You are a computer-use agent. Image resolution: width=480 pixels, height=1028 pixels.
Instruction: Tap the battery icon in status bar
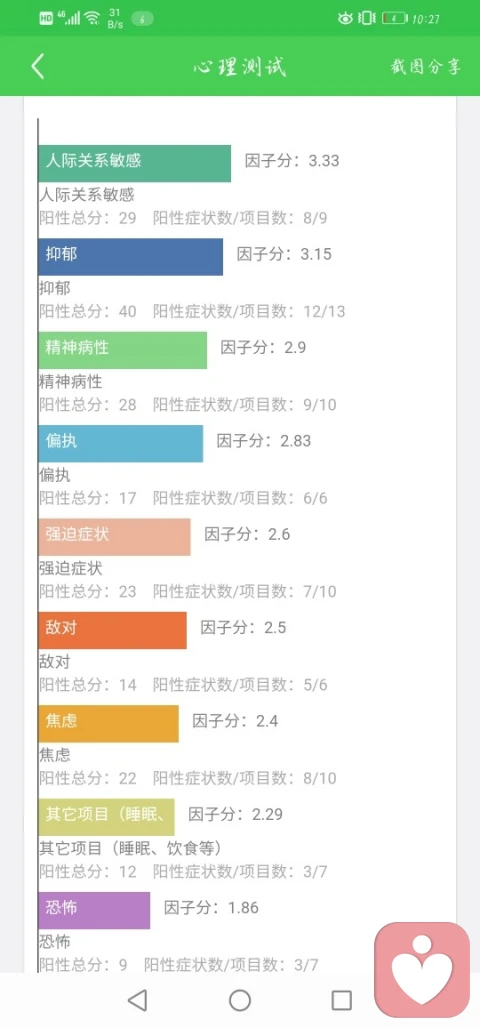[395, 18]
